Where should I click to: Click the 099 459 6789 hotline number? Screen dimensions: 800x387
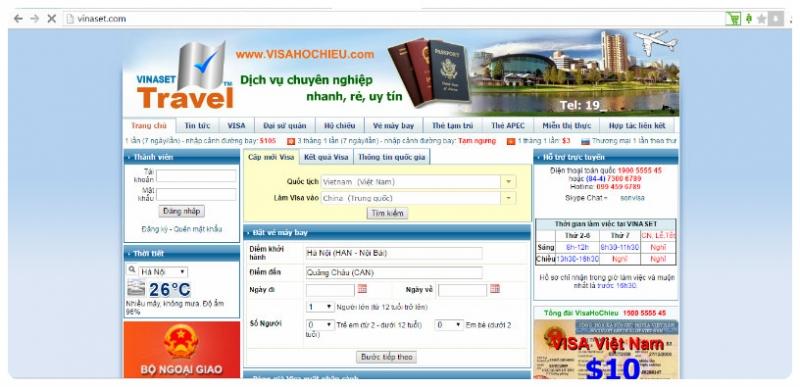coord(618,187)
